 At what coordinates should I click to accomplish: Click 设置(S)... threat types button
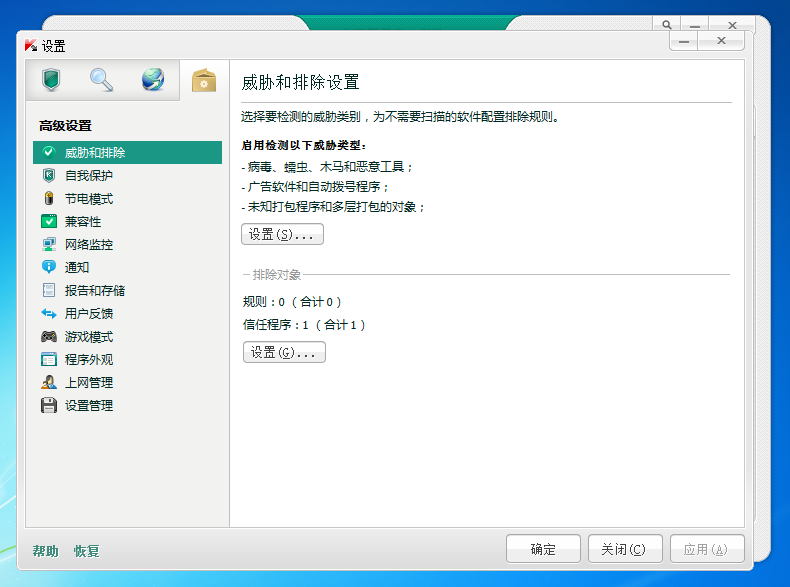282,234
